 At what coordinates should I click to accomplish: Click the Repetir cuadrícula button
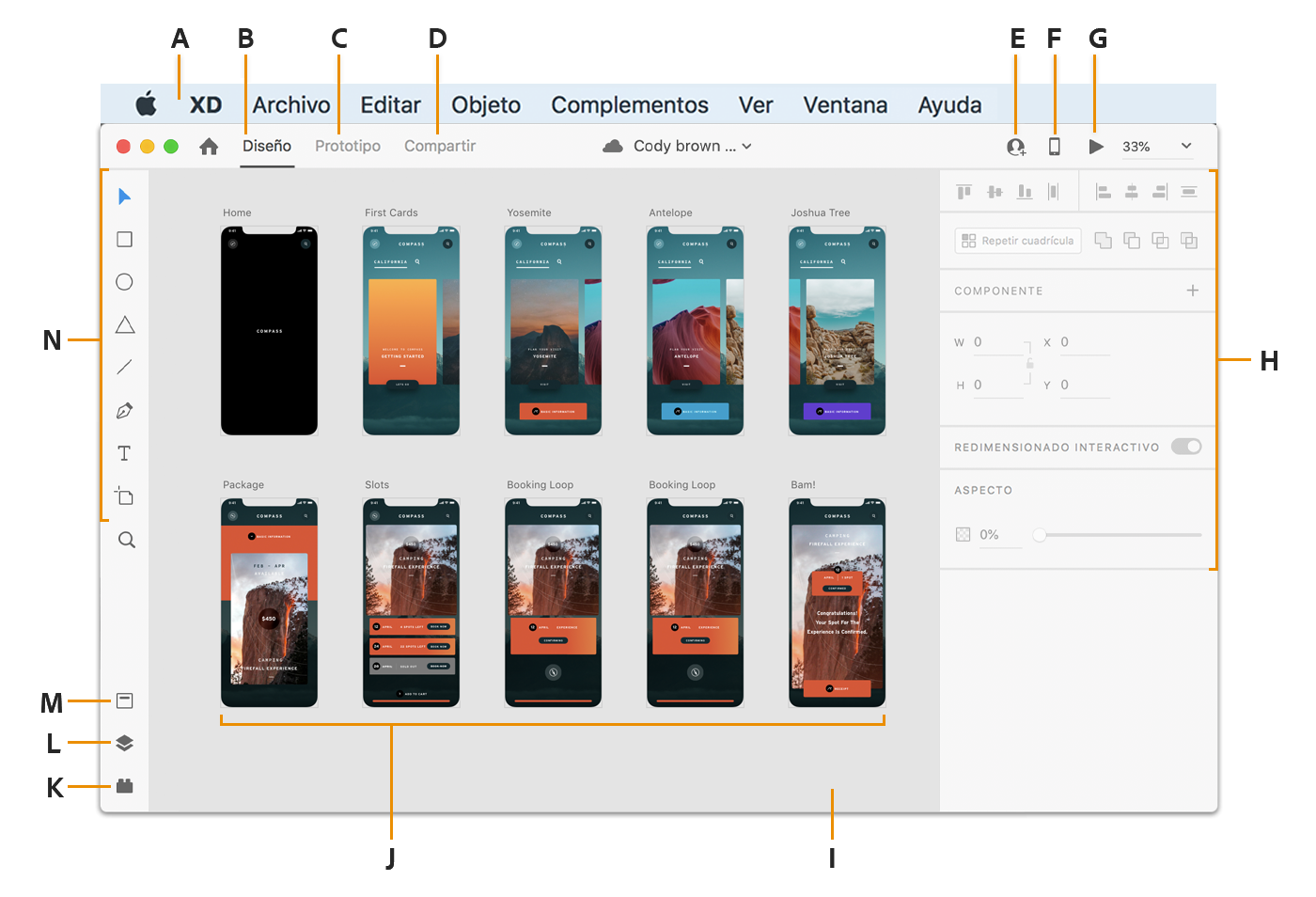tap(1017, 241)
